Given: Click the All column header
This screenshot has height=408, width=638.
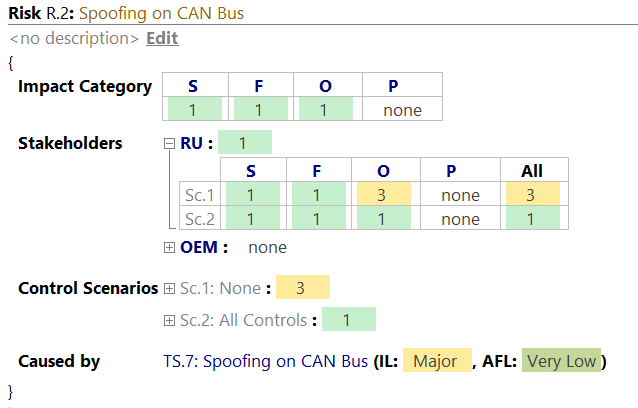Looking at the screenshot, I should (x=532, y=170).
